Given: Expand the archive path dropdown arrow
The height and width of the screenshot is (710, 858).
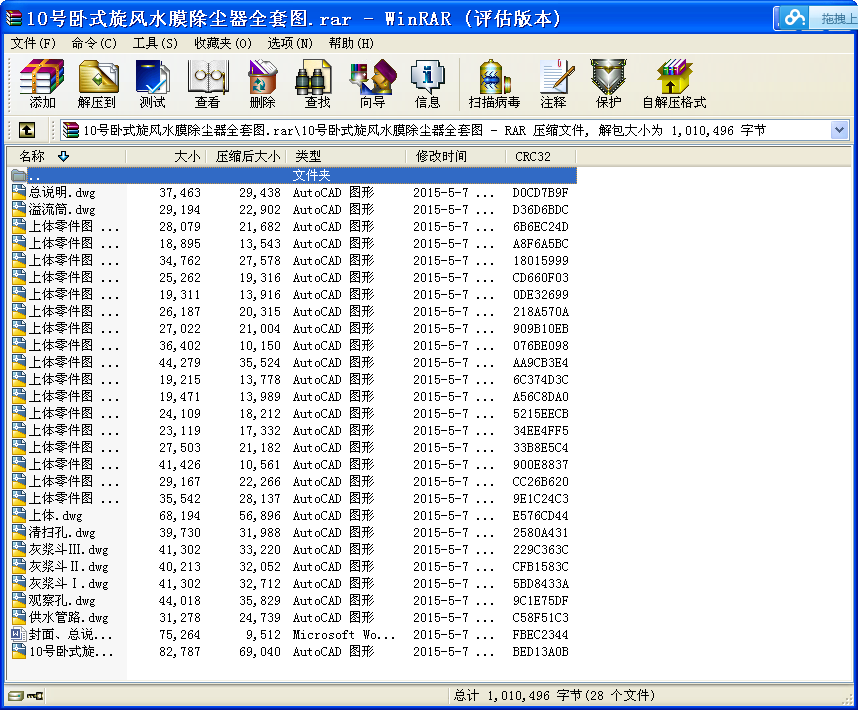Looking at the screenshot, I should tap(839, 130).
